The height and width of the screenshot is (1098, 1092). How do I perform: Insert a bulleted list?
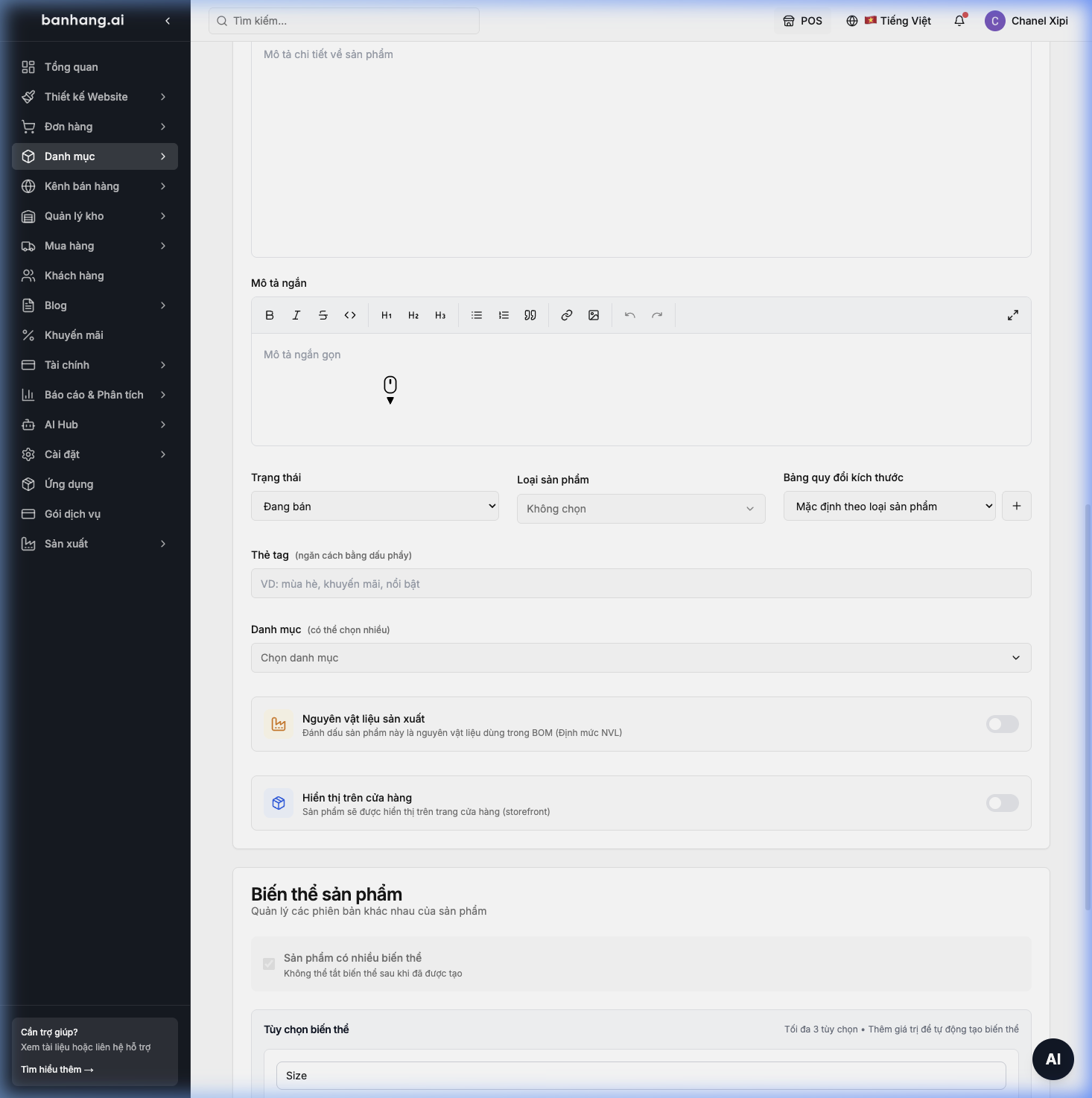(x=477, y=315)
